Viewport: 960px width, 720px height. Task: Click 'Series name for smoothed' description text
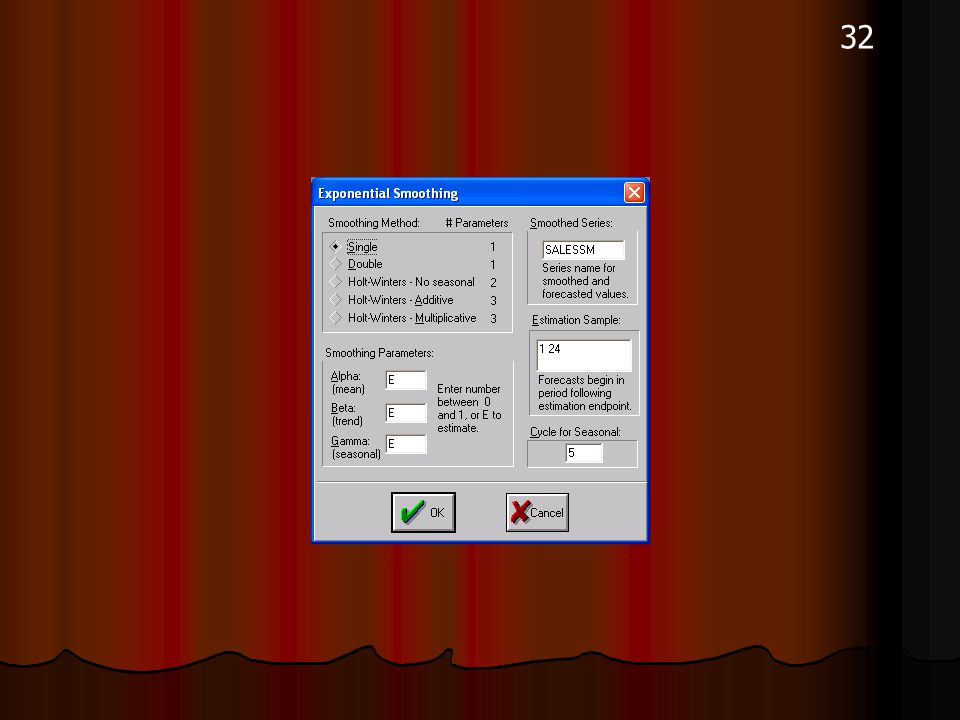point(585,281)
